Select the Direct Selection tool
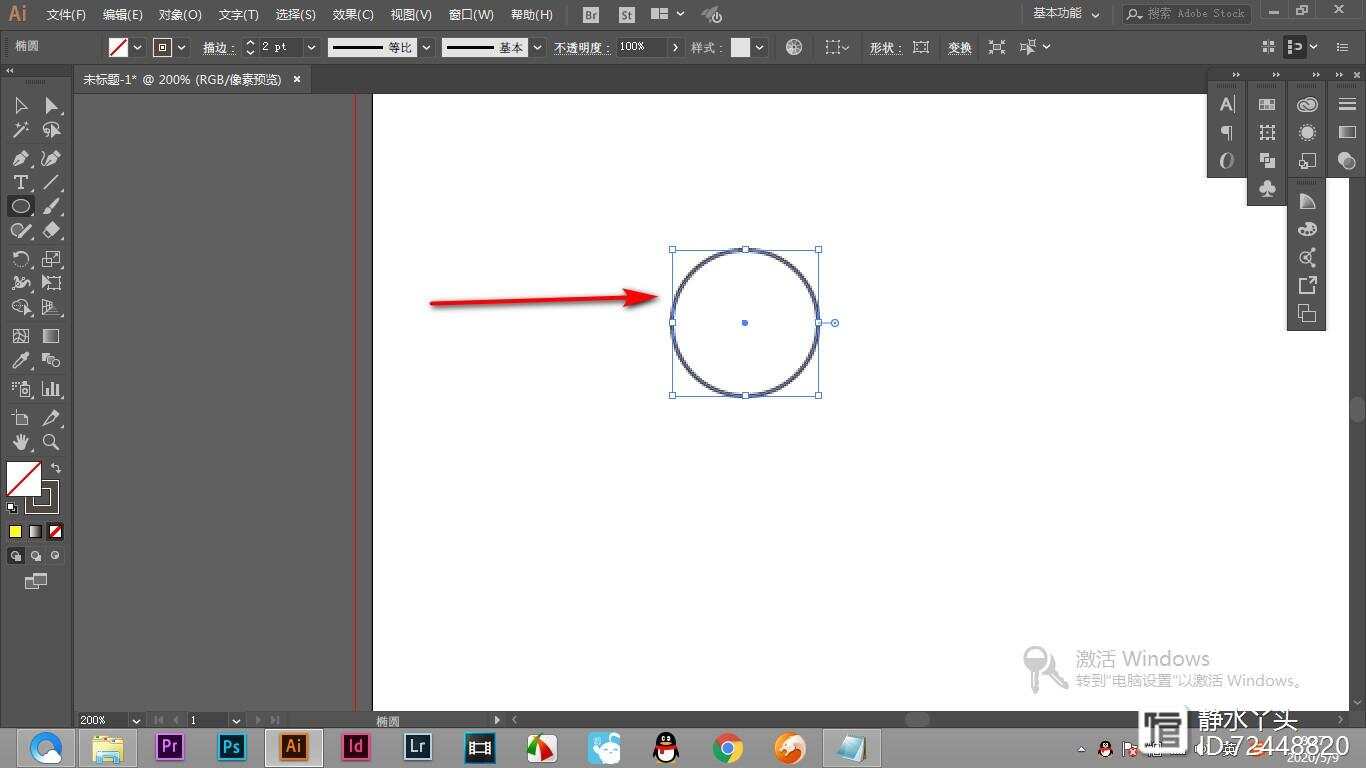The height and width of the screenshot is (768, 1366). click(51, 105)
